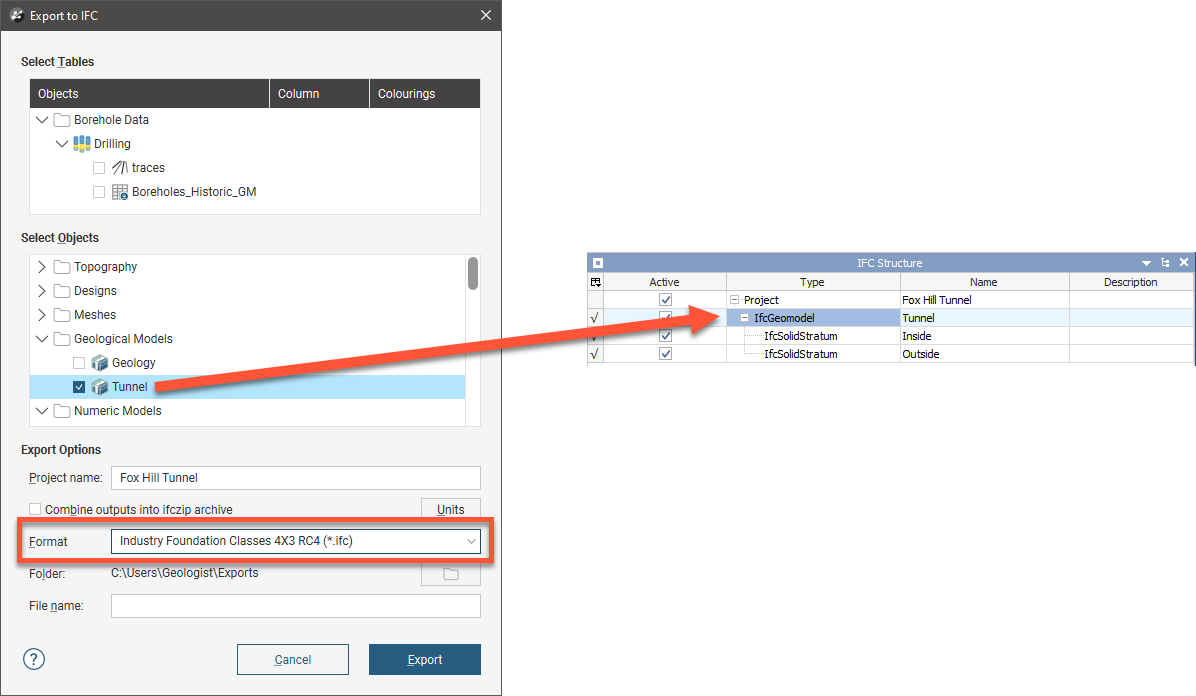Select the Outside name cell

(984, 354)
